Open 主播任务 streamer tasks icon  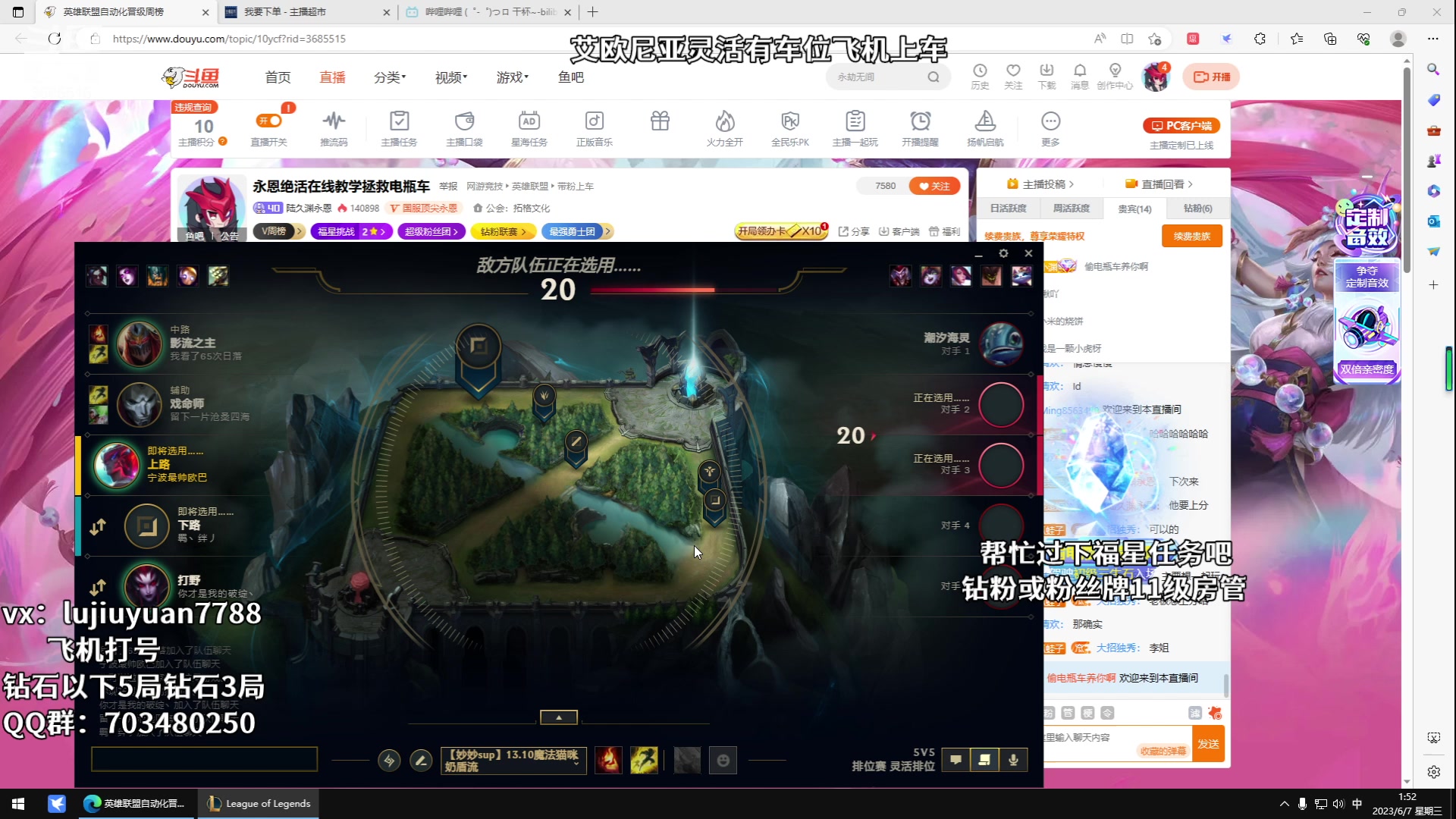coord(399,127)
